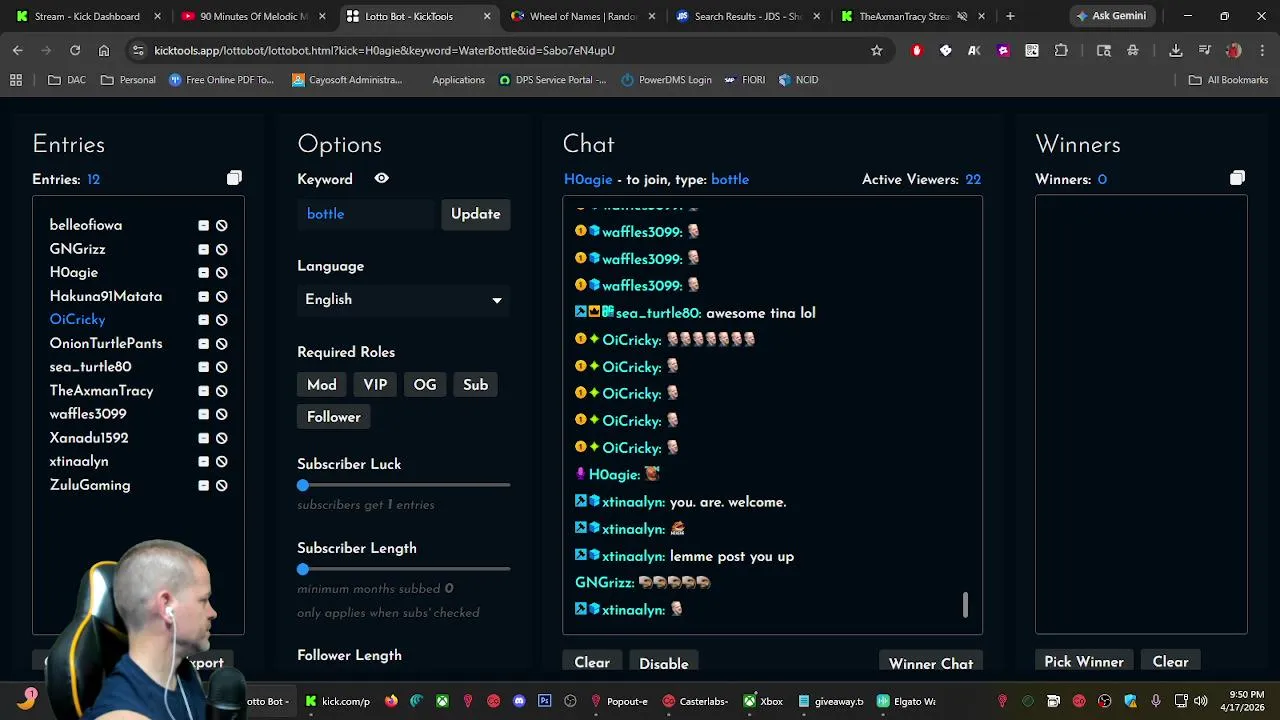Ban belleofiowa with the block icon
This screenshot has width=1280, height=720.
point(222,226)
